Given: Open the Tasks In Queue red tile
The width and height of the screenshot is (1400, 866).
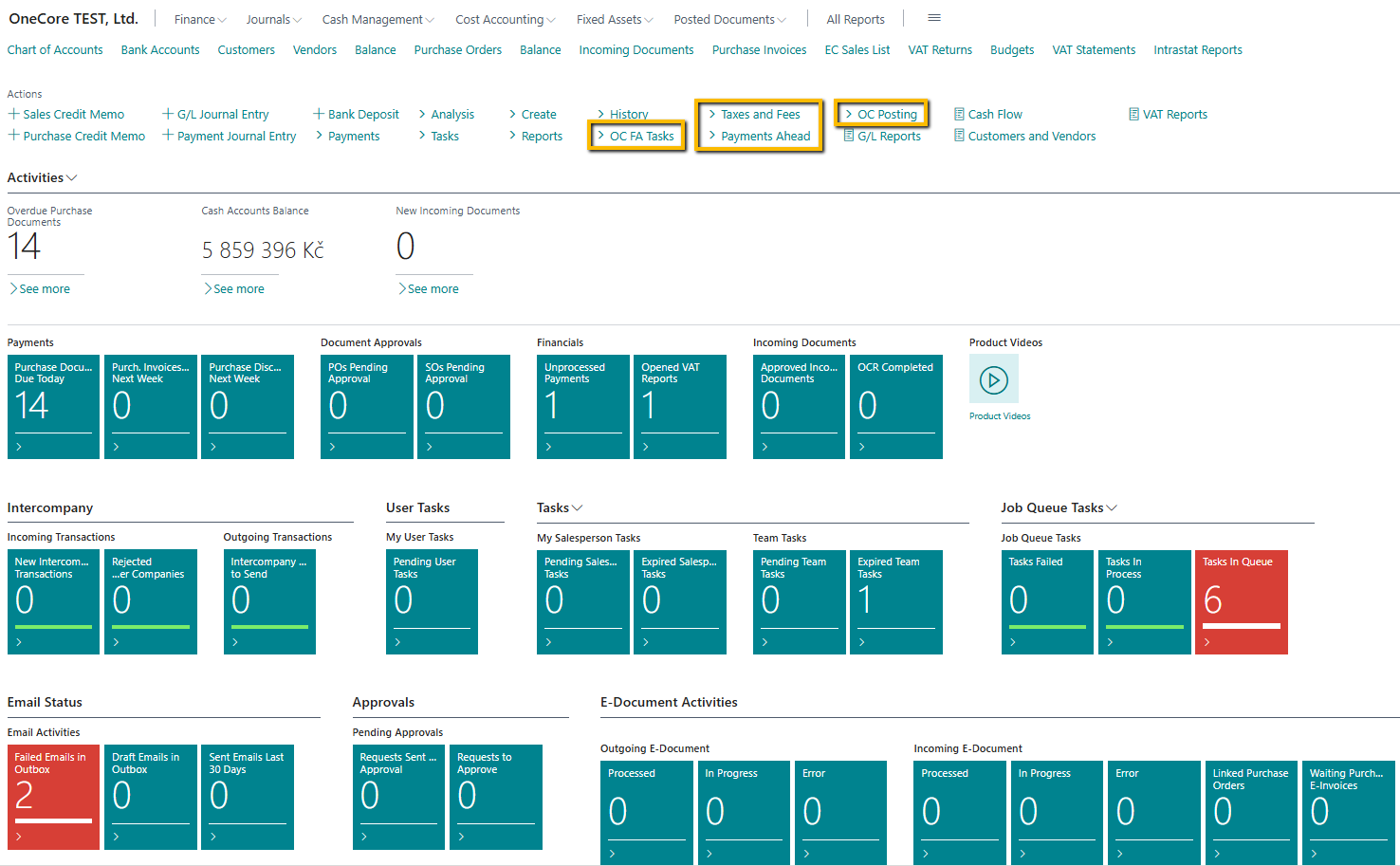Looking at the screenshot, I should click(1241, 601).
